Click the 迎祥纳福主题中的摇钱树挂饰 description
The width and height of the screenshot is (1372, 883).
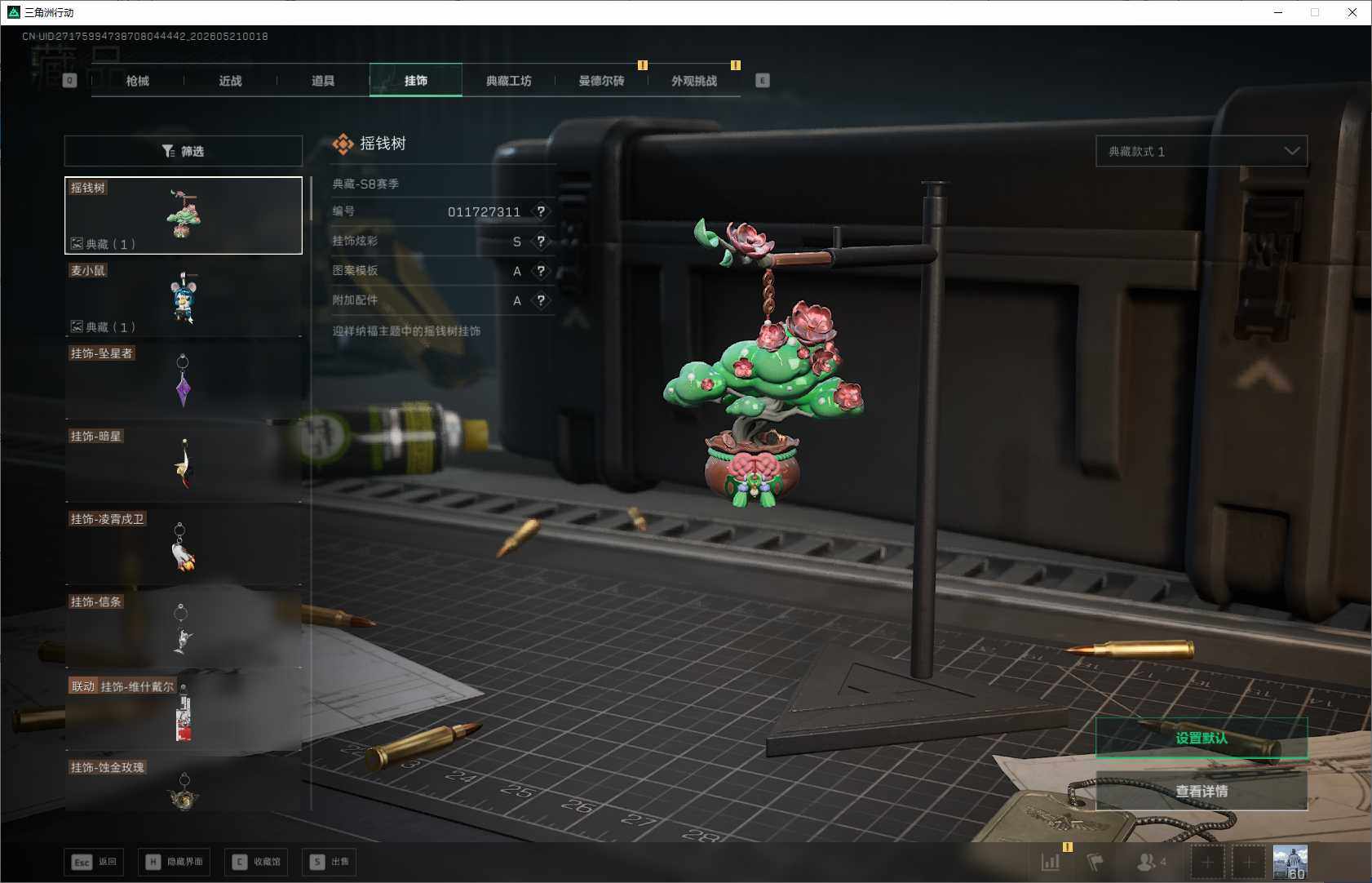[406, 331]
